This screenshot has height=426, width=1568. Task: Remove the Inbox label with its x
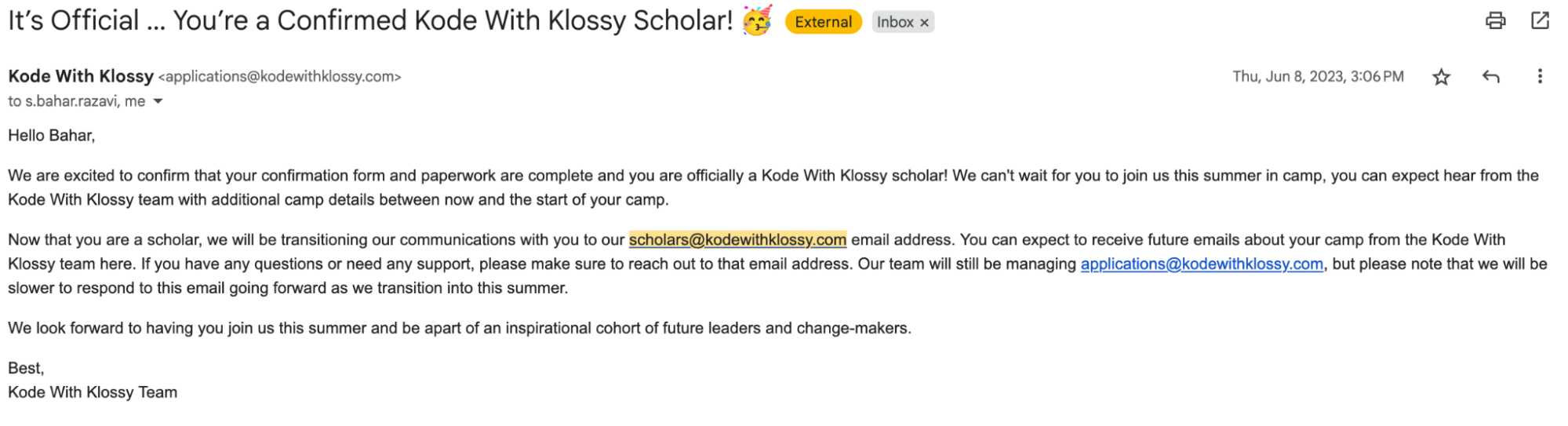tap(925, 23)
